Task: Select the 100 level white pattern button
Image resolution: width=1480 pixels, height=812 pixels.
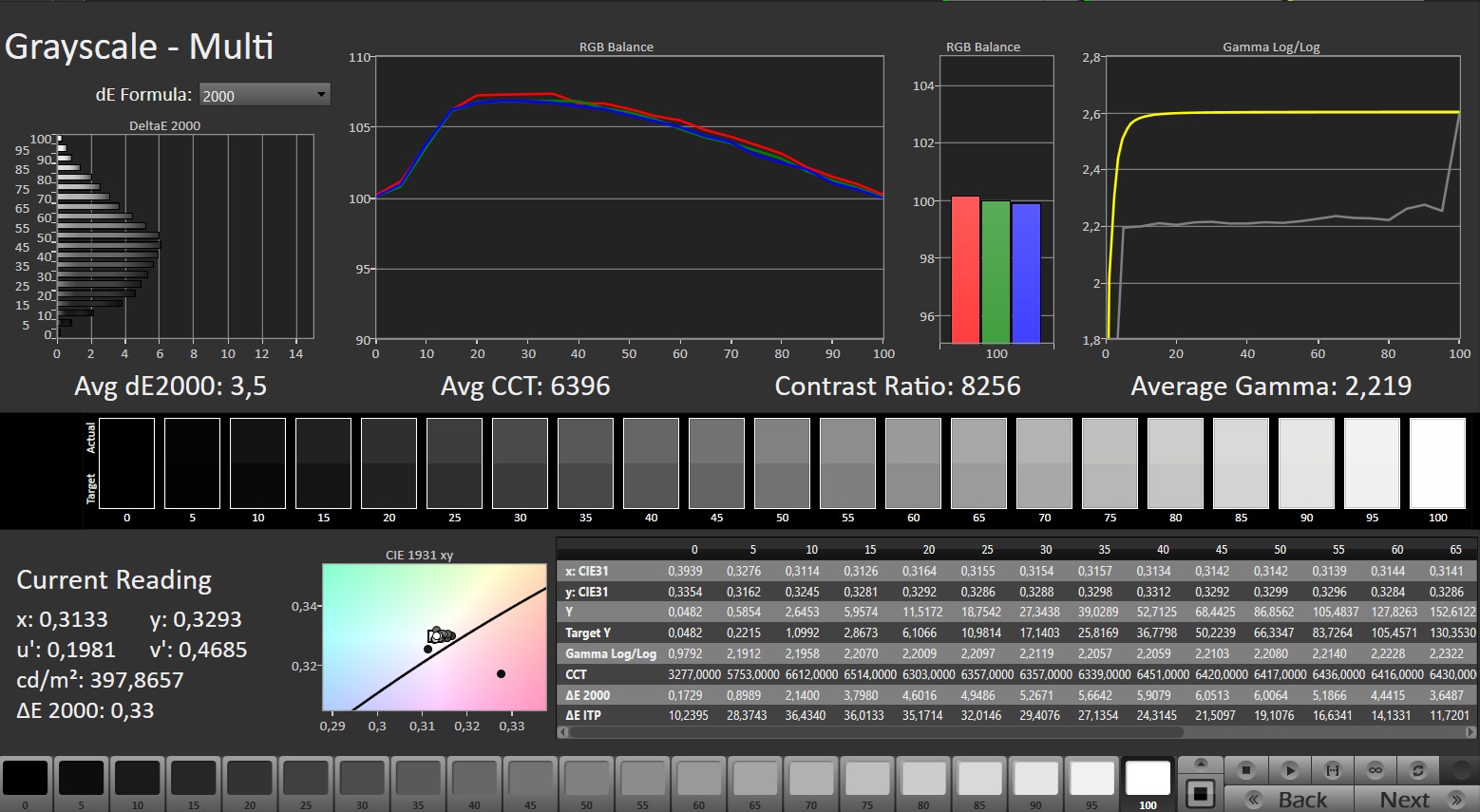Action: (x=1148, y=784)
